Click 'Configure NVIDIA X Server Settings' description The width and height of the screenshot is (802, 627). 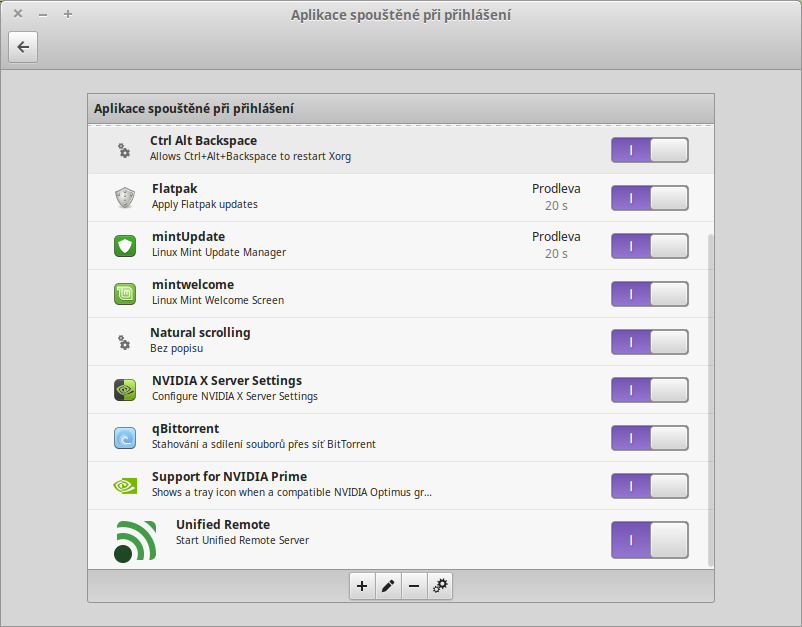tap(235, 396)
